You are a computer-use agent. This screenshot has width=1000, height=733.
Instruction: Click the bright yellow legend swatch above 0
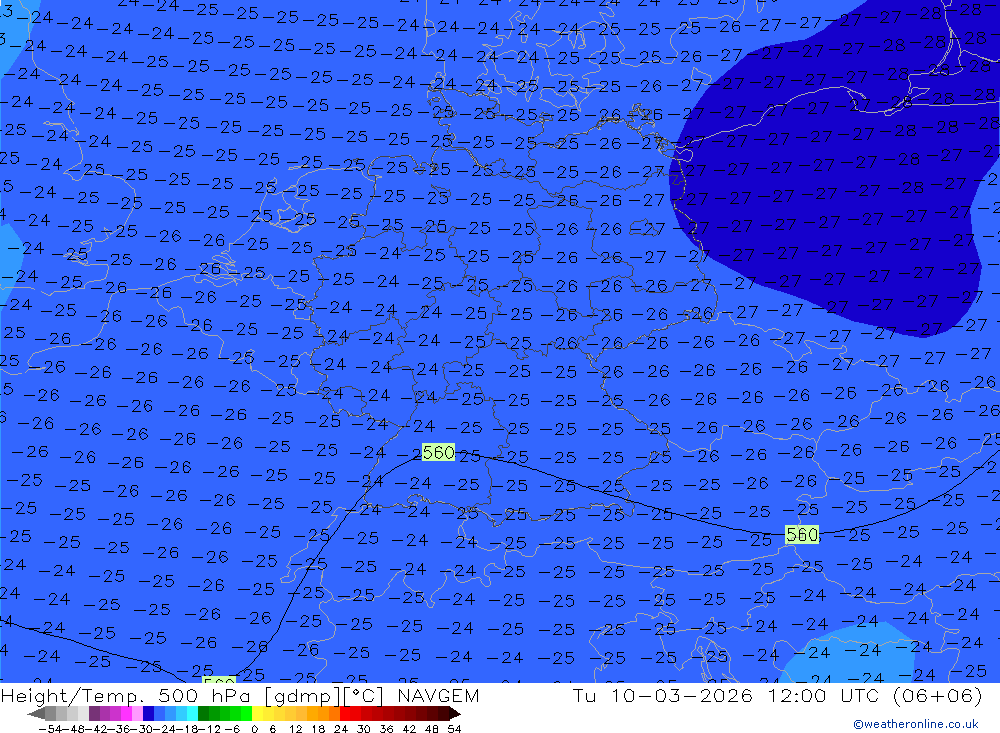pyautogui.click(x=258, y=713)
